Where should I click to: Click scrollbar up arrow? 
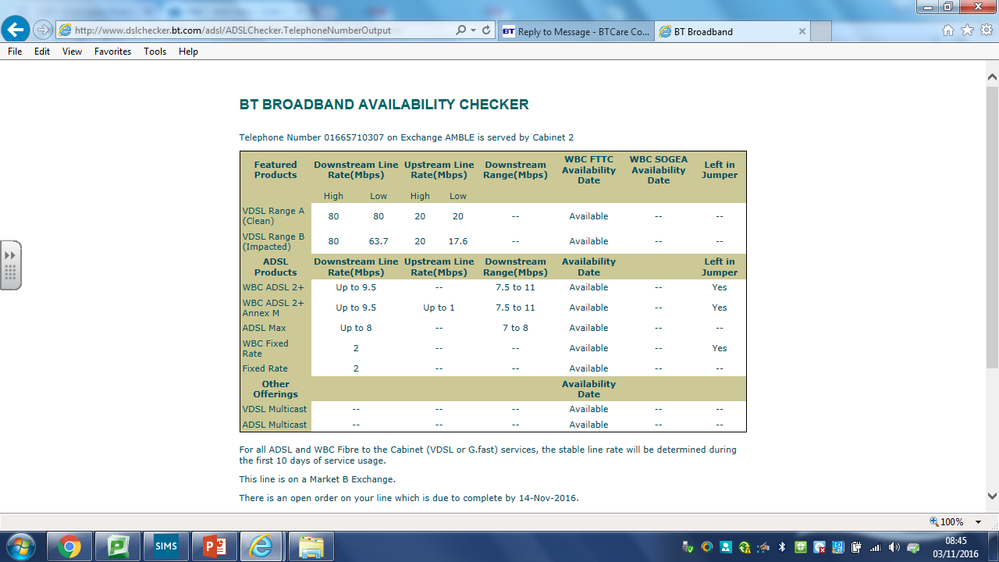click(x=992, y=77)
